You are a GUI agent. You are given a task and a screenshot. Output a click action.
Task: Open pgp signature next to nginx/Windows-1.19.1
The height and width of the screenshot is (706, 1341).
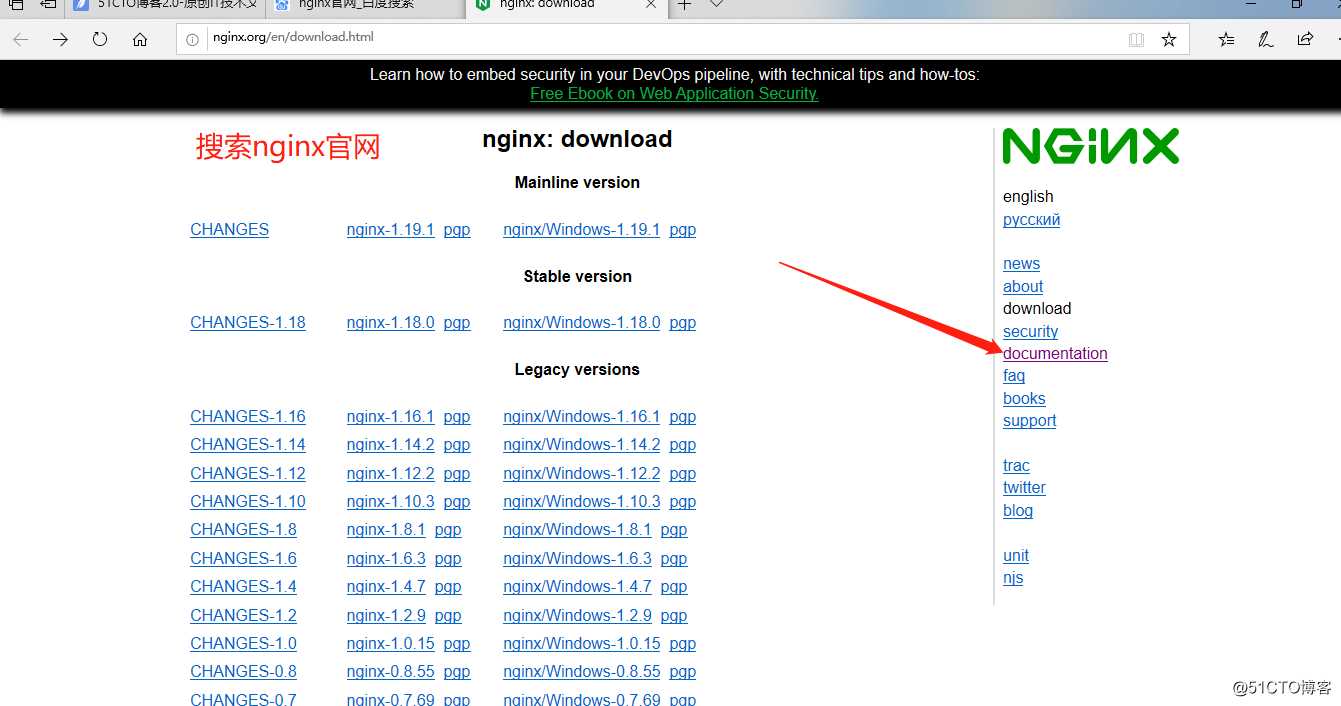click(x=683, y=229)
